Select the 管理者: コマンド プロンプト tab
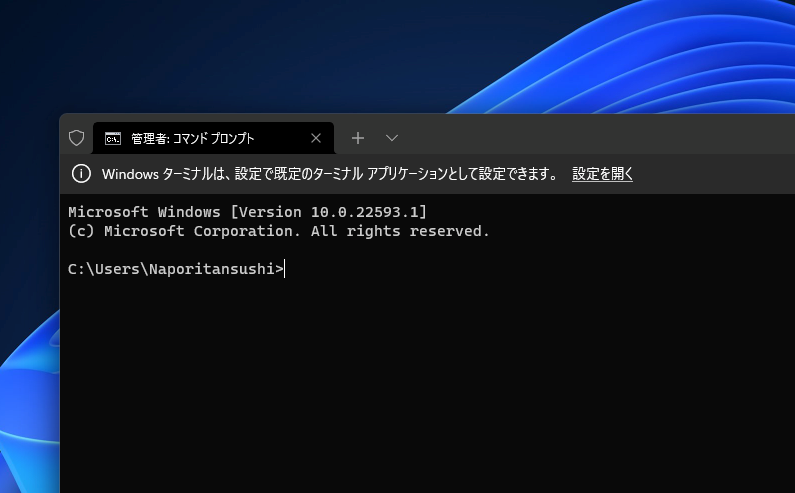795x493 pixels. 213,138
